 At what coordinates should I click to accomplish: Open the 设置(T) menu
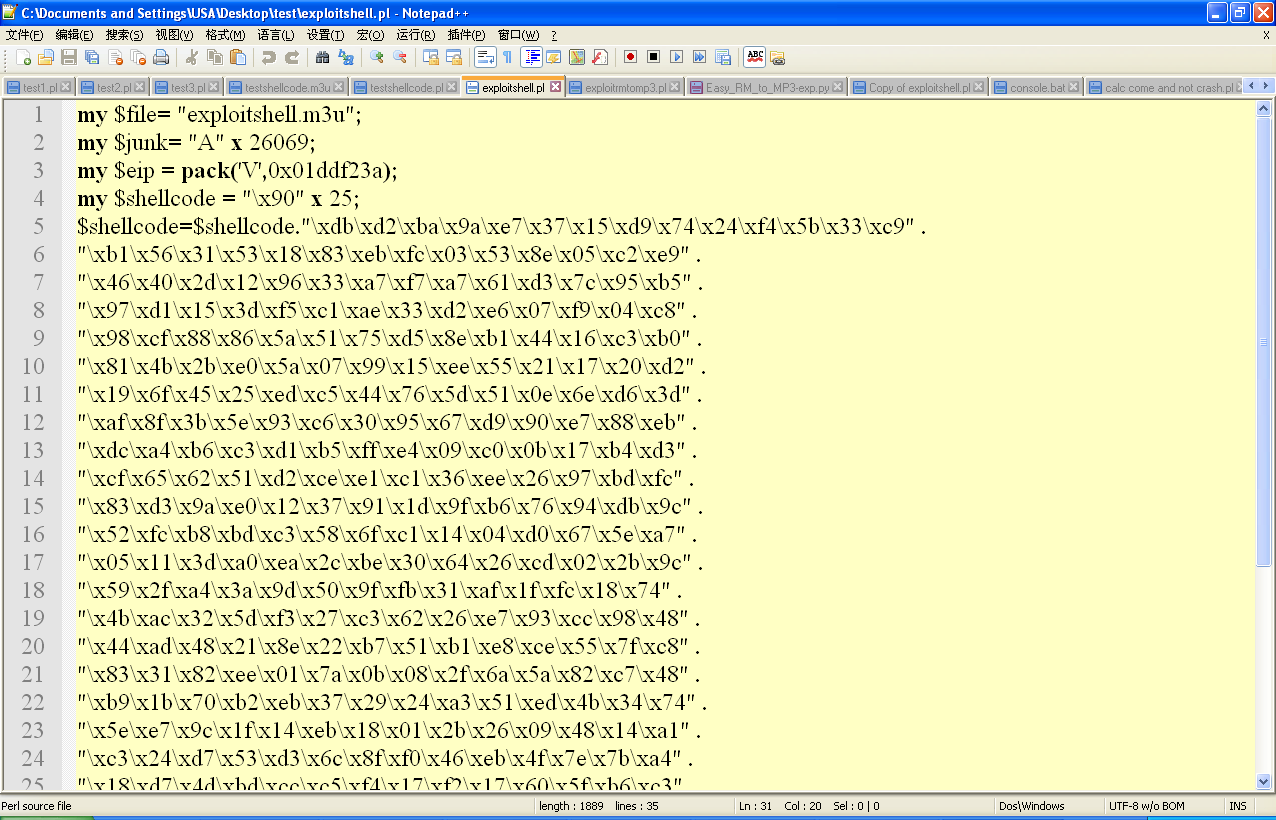click(326, 35)
